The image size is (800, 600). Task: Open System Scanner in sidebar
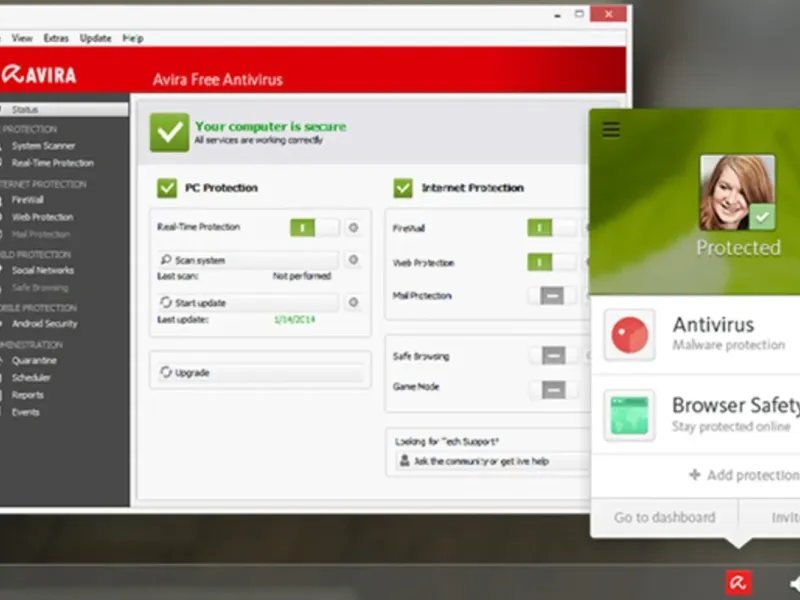(x=43, y=146)
